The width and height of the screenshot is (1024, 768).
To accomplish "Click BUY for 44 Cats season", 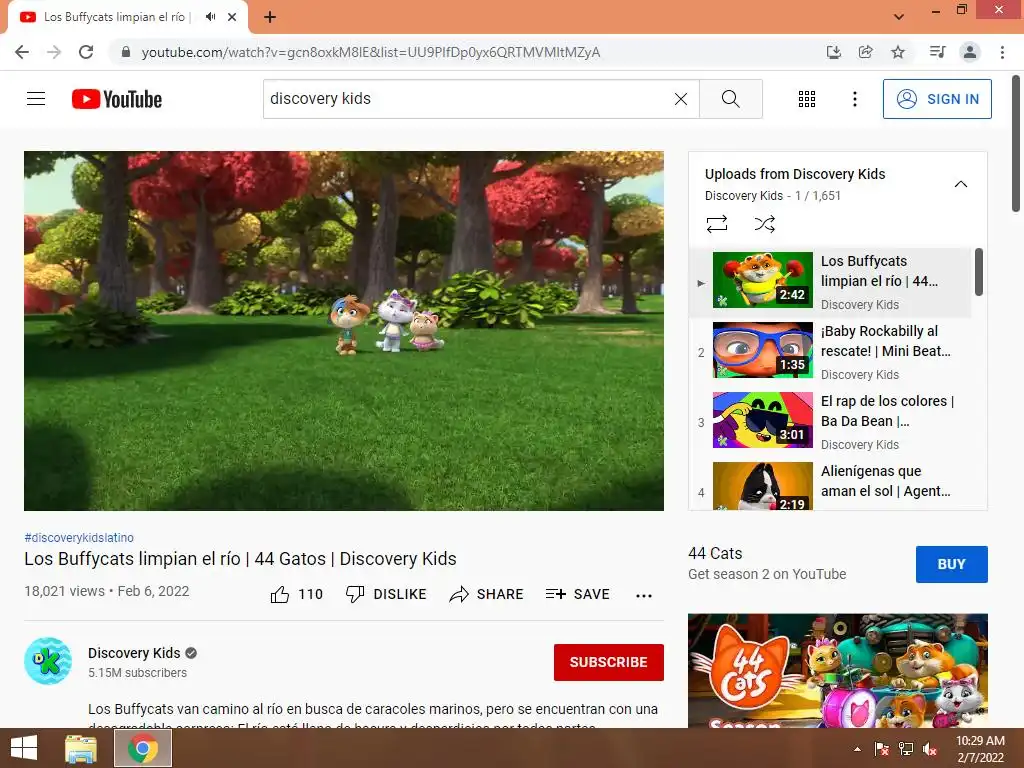I will 952,564.
